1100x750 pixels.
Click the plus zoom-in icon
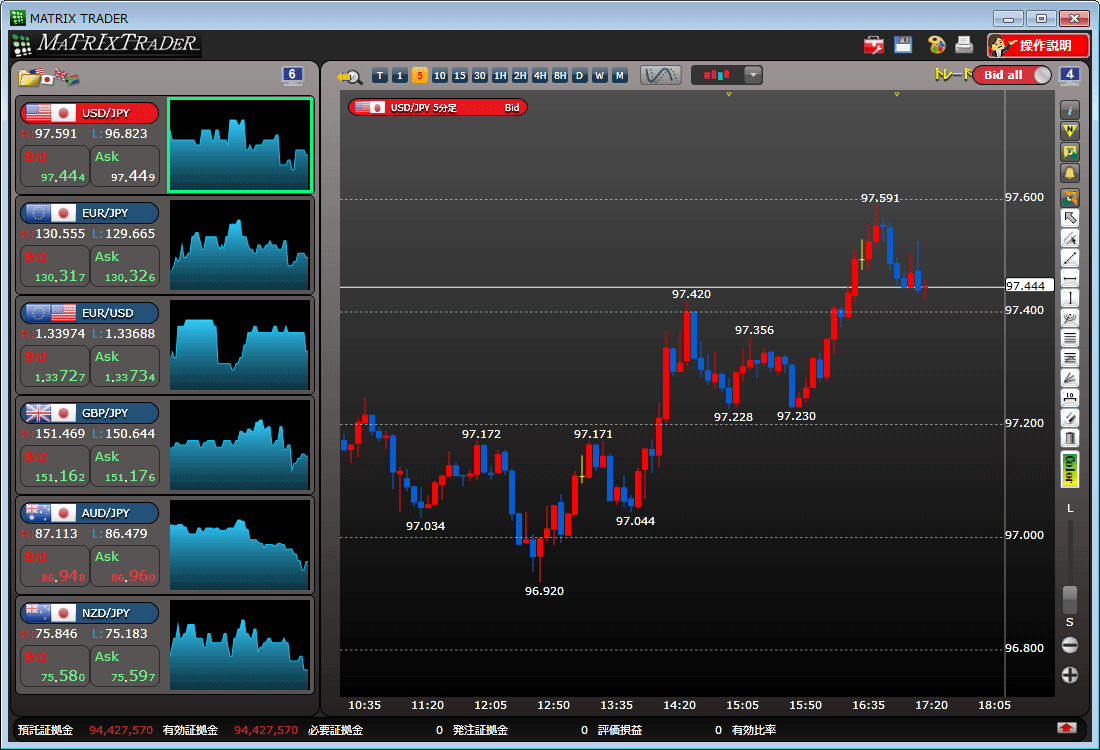[1069, 675]
